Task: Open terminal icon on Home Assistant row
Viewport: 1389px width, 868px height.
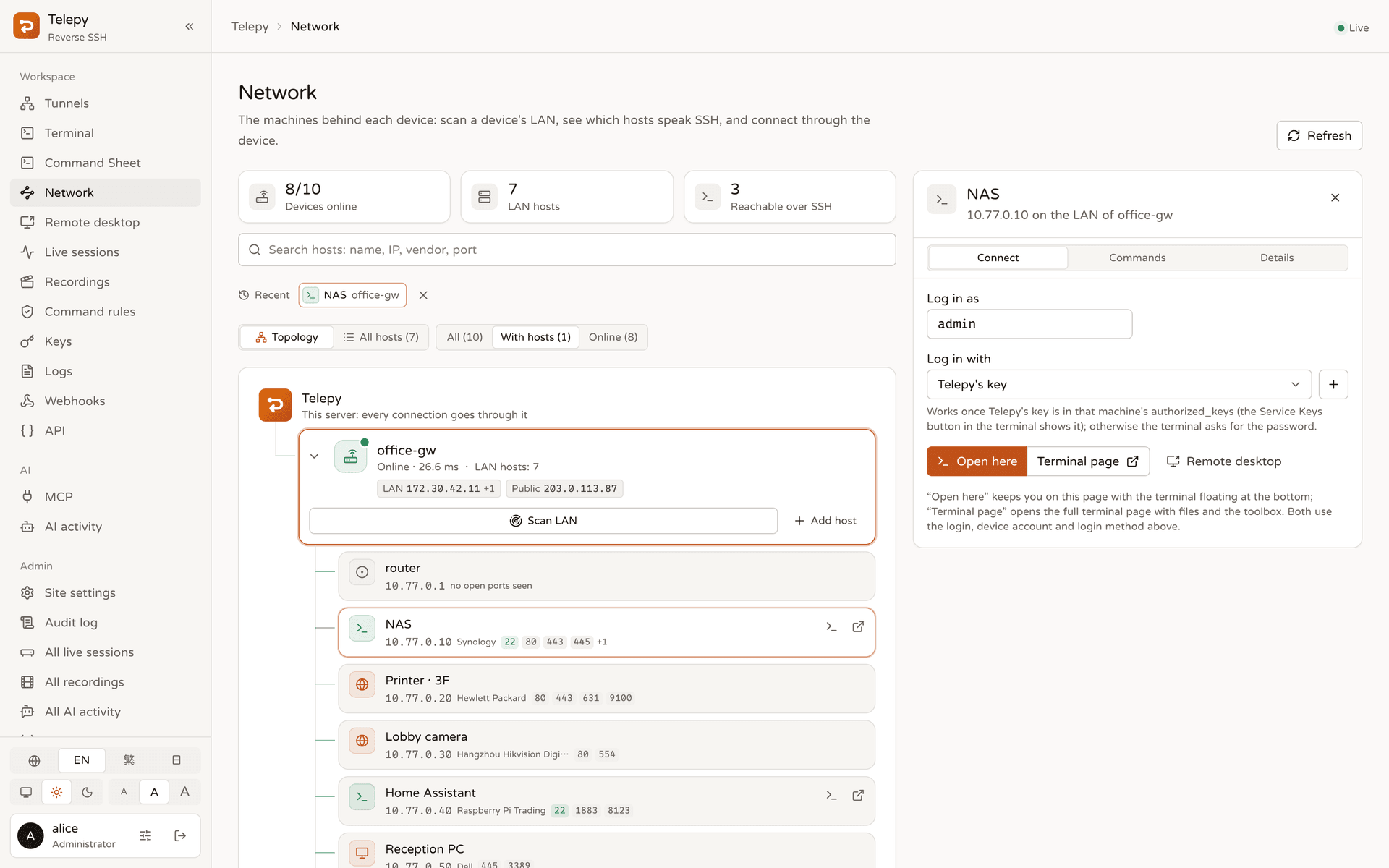Action: tap(831, 795)
